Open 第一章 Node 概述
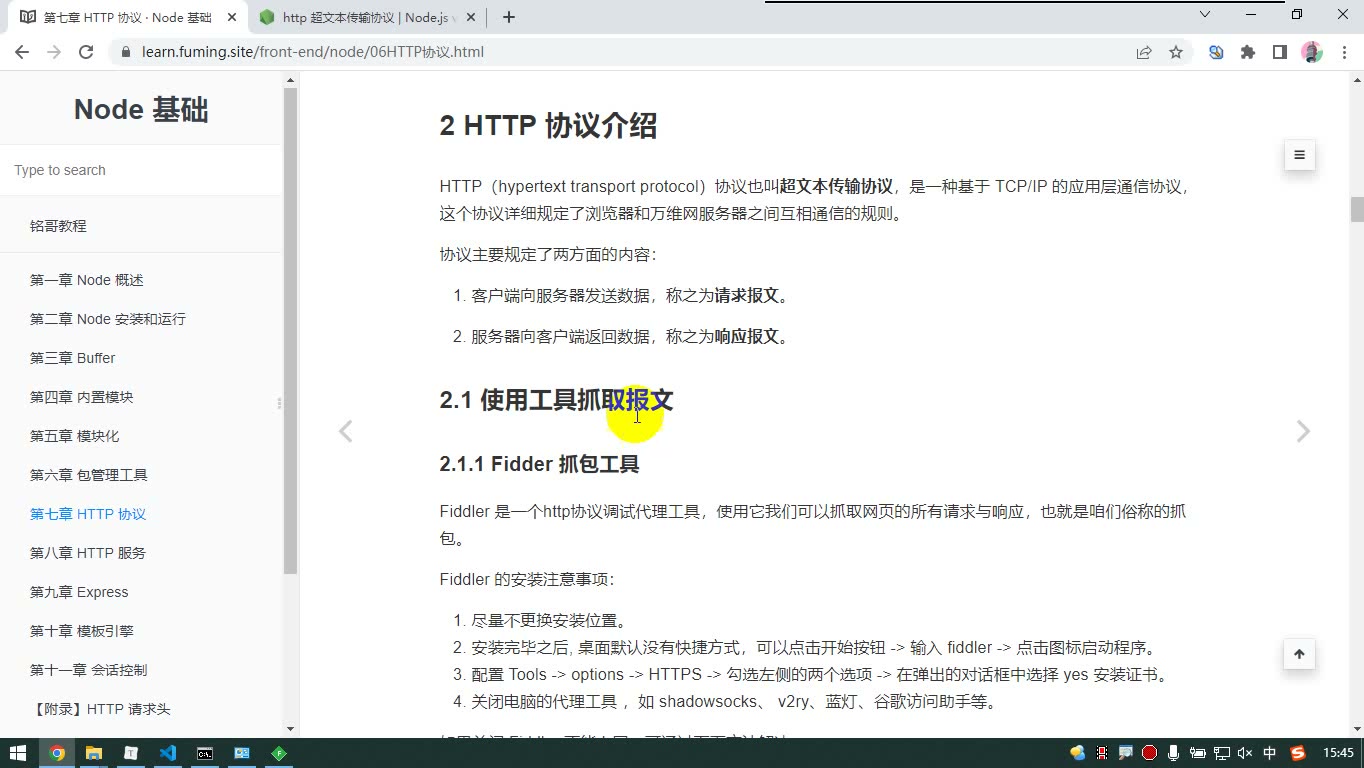 (87, 280)
